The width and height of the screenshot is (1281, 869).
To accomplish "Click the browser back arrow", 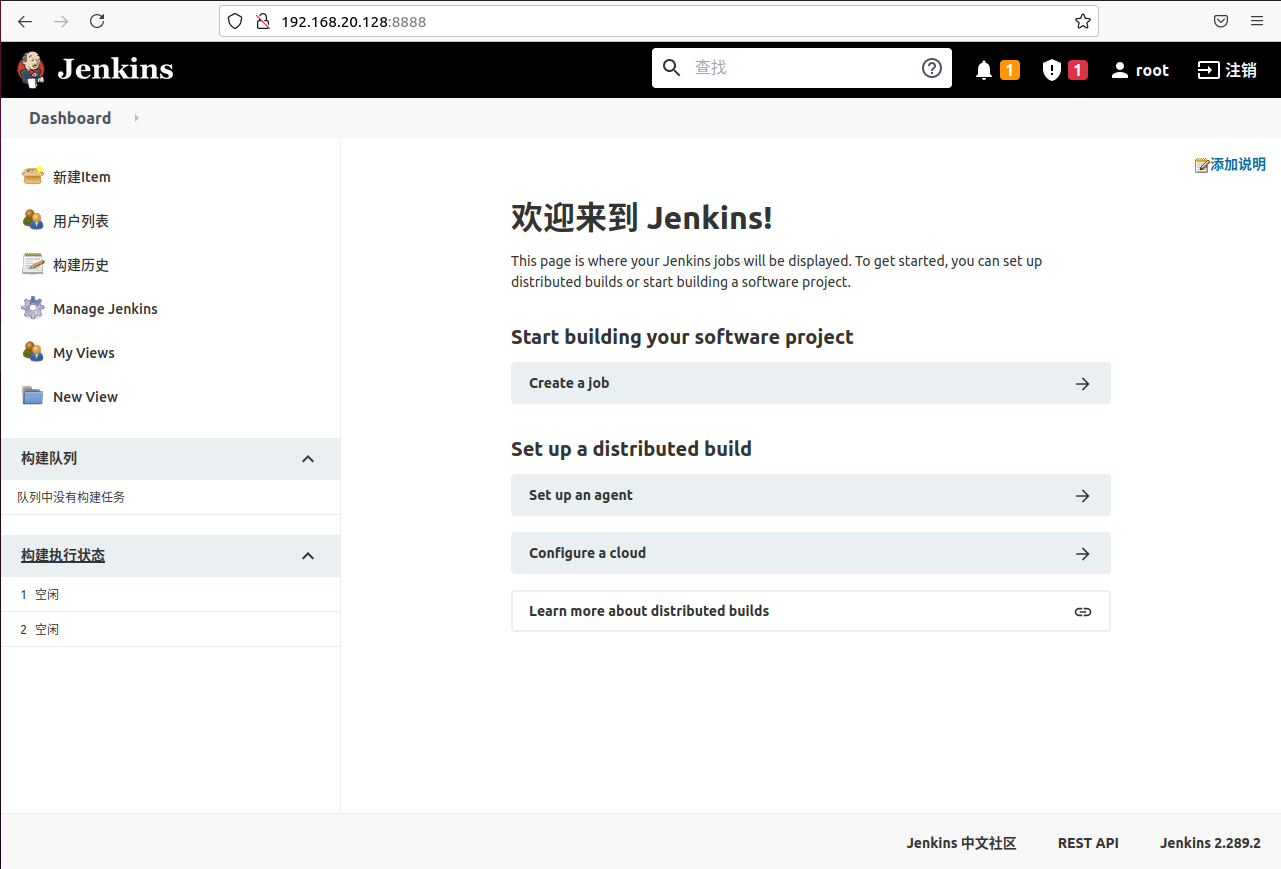I will coord(25,21).
